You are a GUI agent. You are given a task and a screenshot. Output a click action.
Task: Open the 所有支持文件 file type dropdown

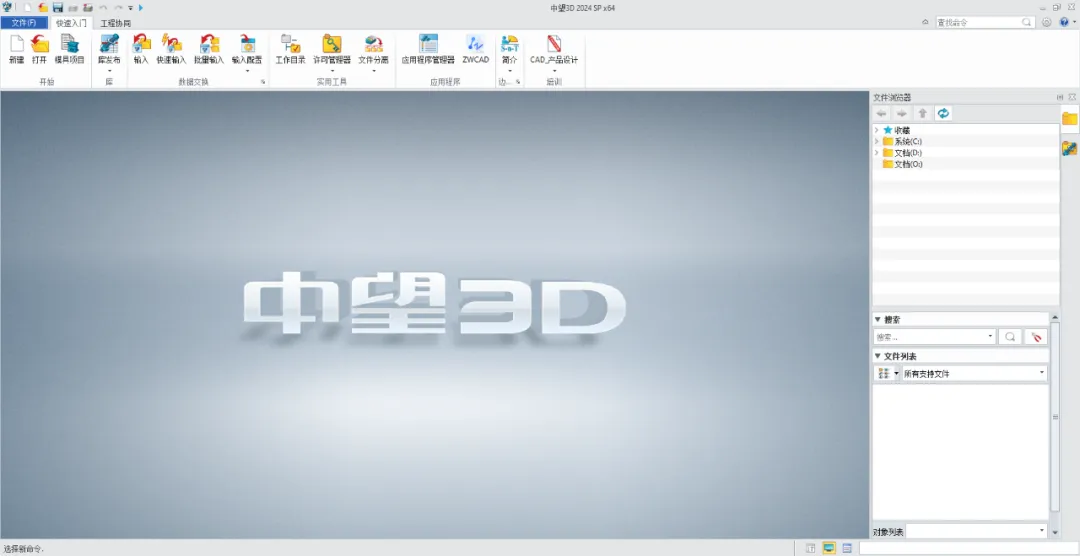coord(975,373)
